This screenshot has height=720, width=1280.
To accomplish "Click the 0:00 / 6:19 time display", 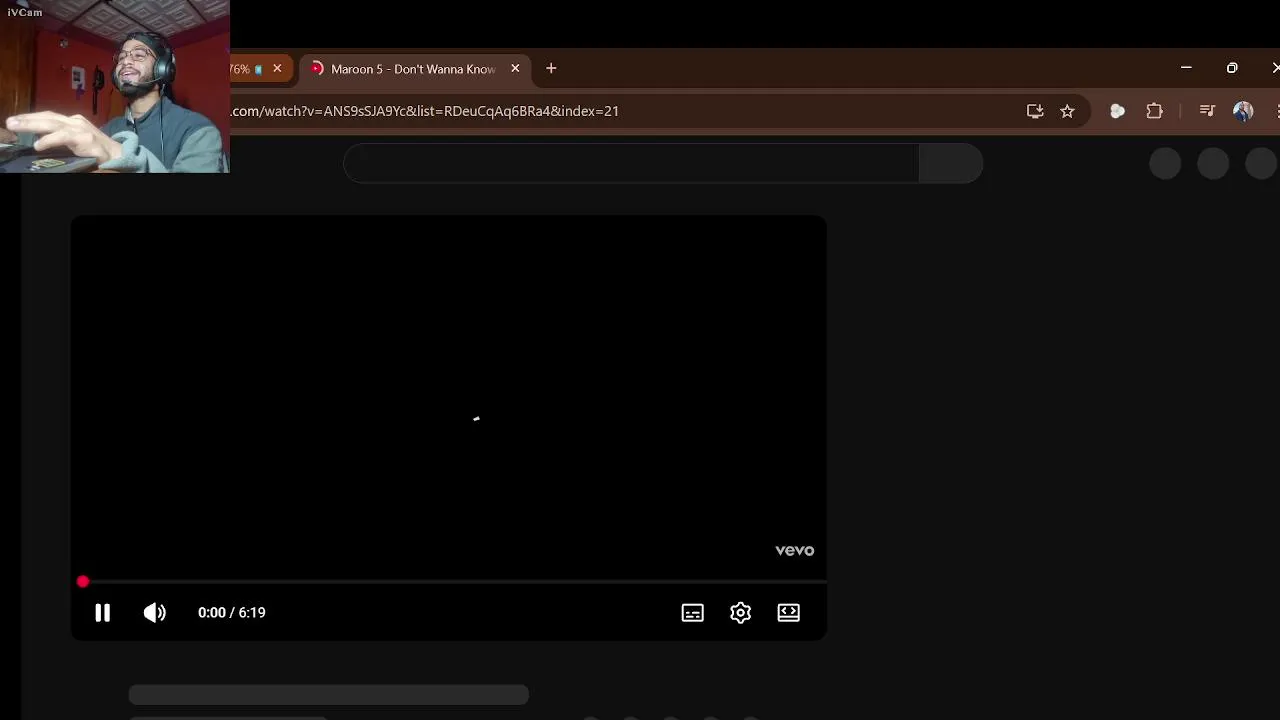I will [x=231, y=613].
